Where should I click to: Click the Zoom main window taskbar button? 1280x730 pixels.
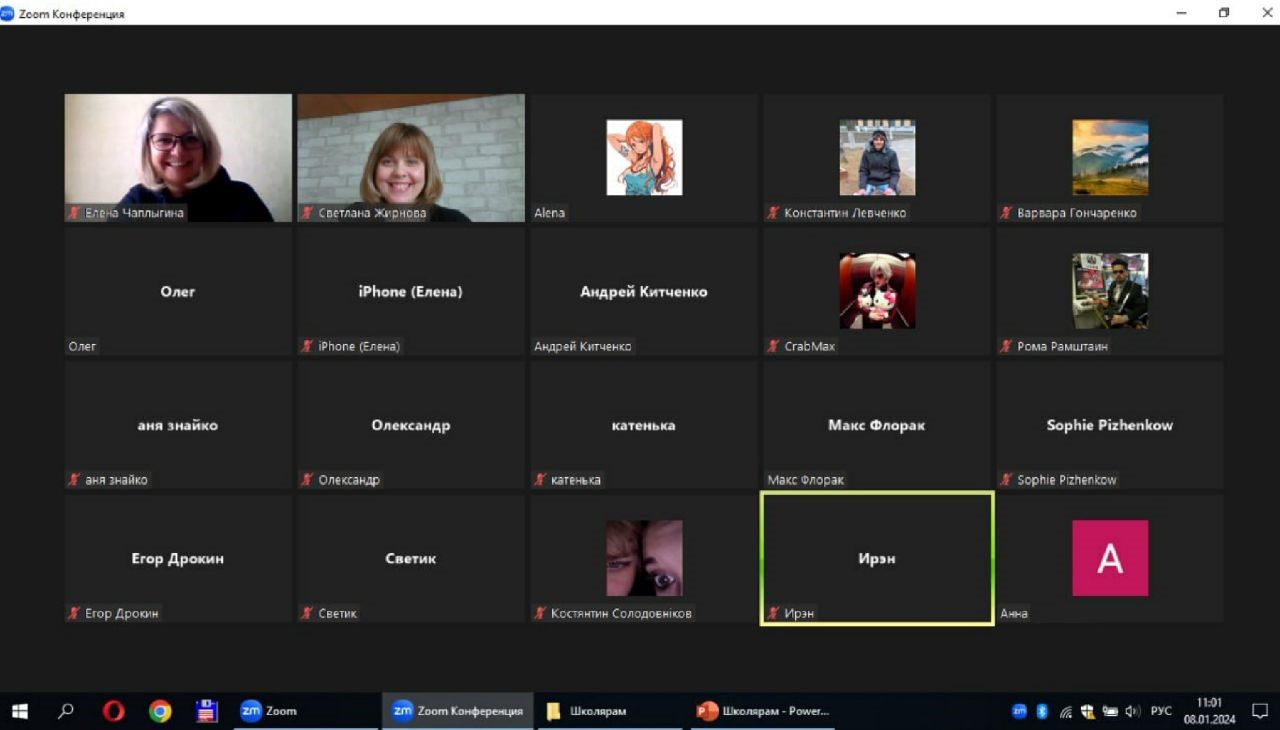pos(270,711)
